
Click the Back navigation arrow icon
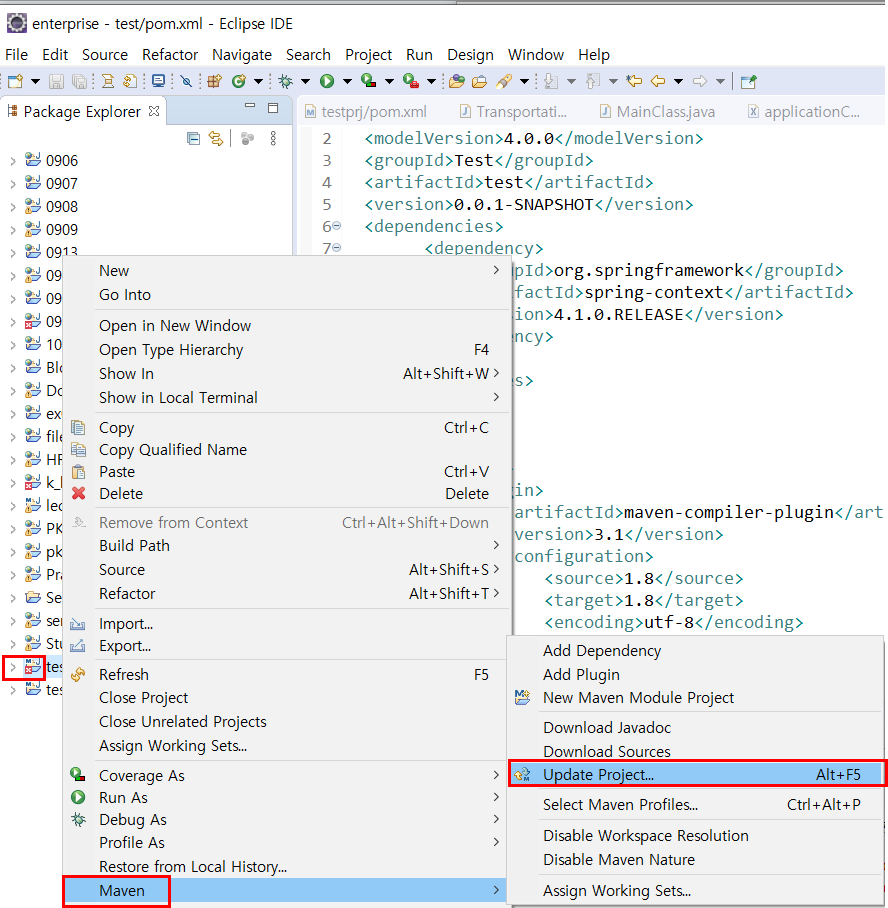coord(658,82)
